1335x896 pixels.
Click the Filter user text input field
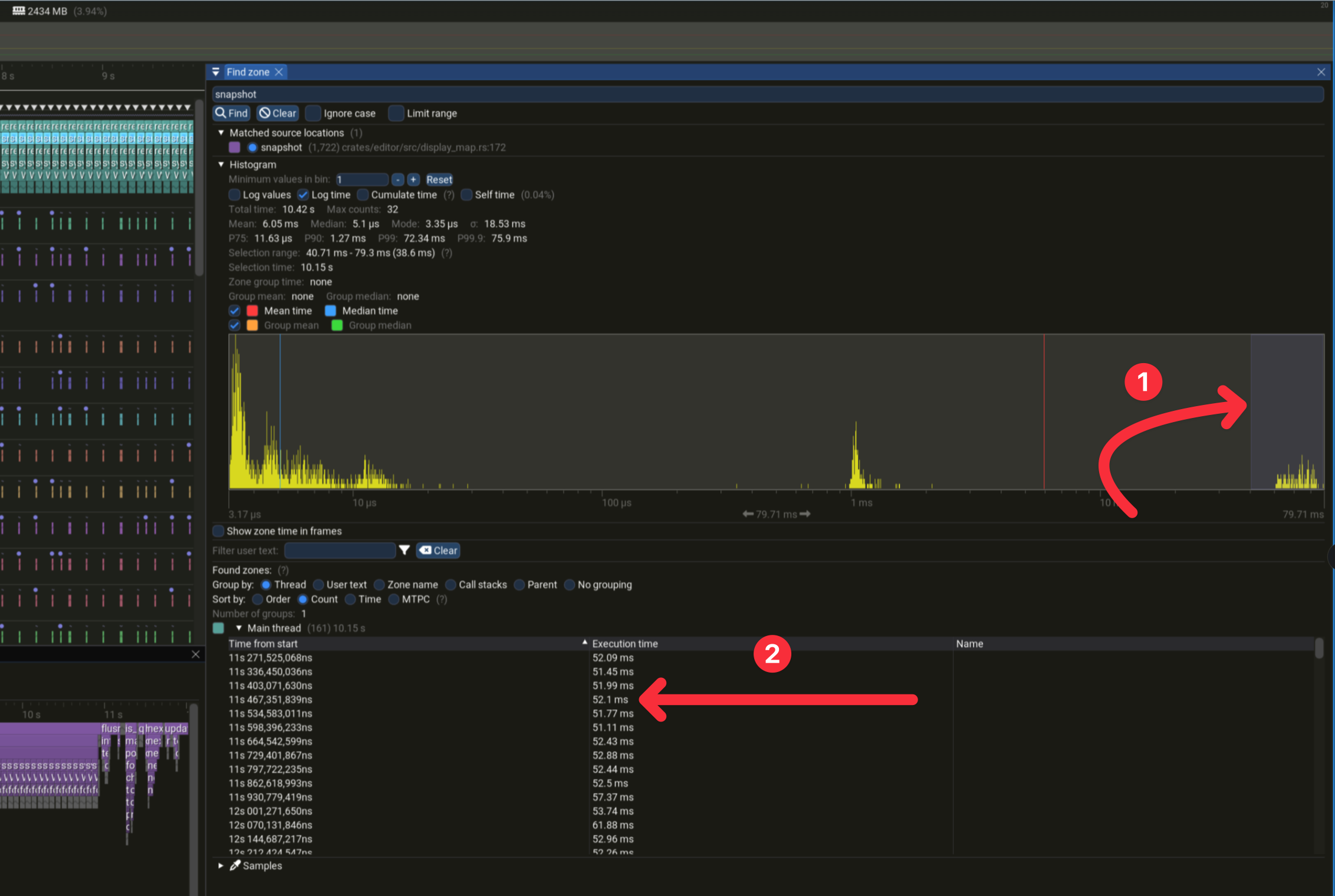tap(340, 550)
